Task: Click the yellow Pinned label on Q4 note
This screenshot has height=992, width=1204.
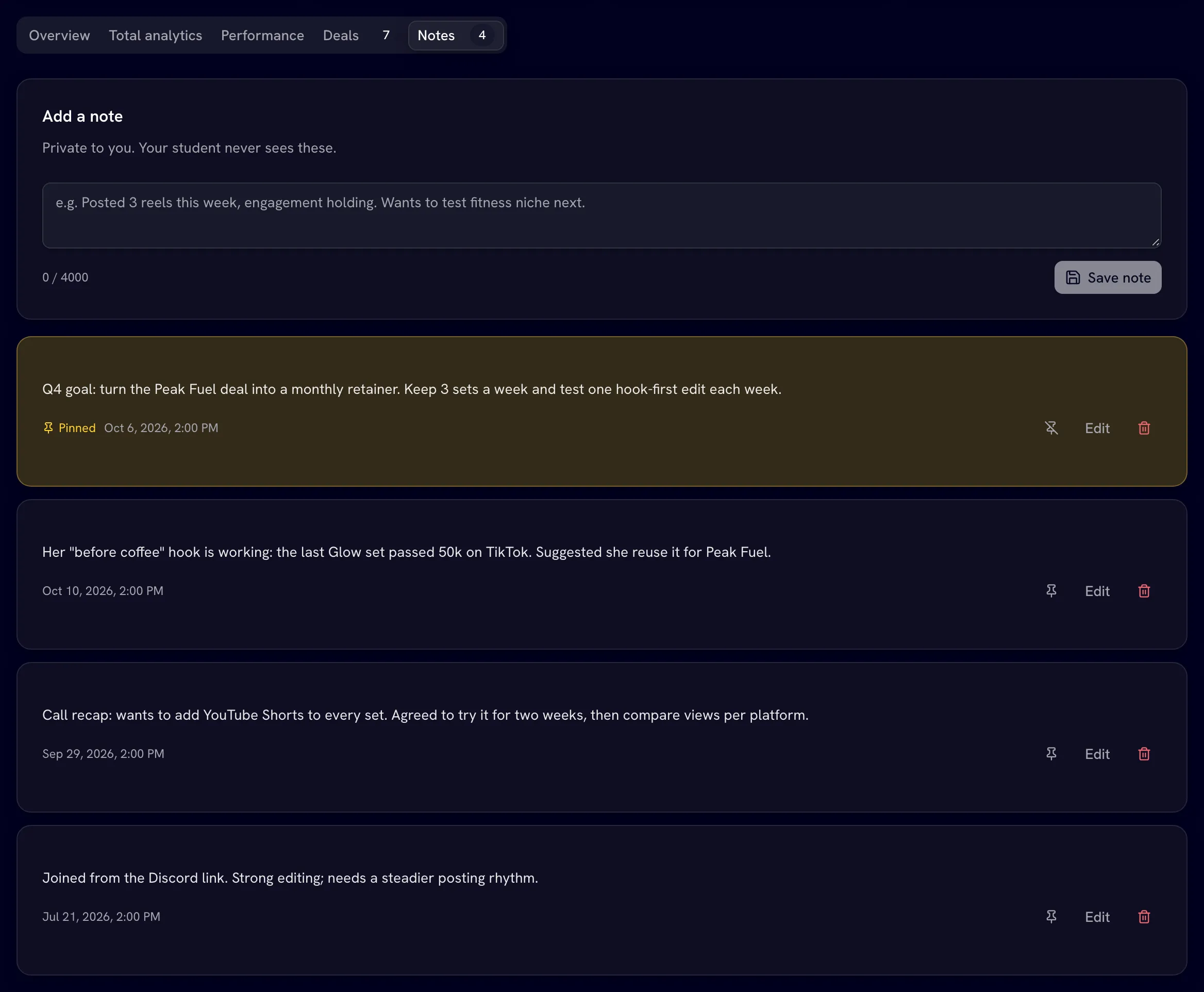Action: (70, 428)
